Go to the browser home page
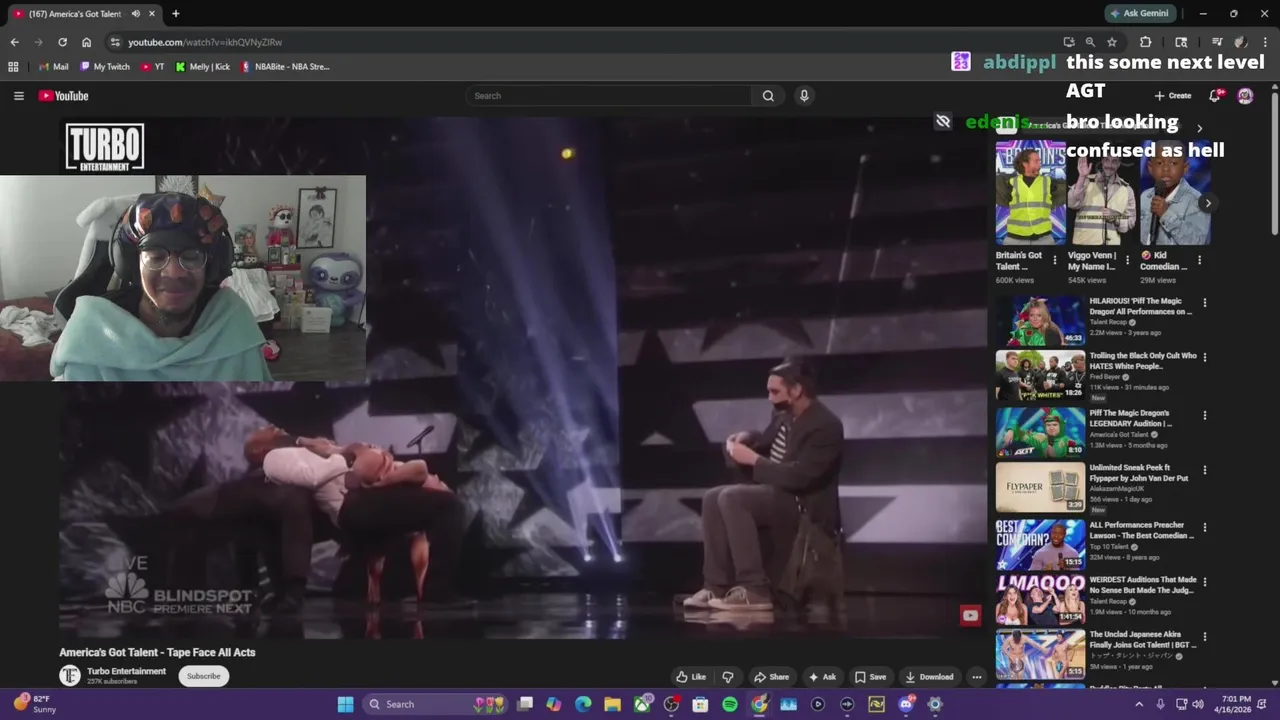Viewport: 1280px width, 720px height. 86,42
